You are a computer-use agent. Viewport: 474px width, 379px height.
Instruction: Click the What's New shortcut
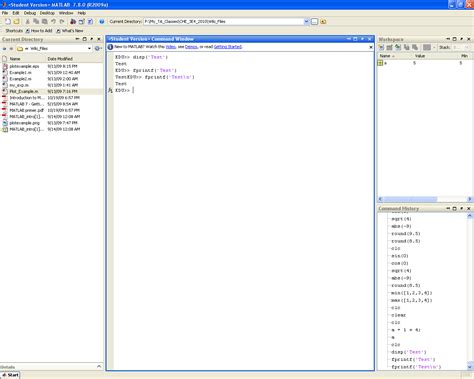click(x=70, y=31)
